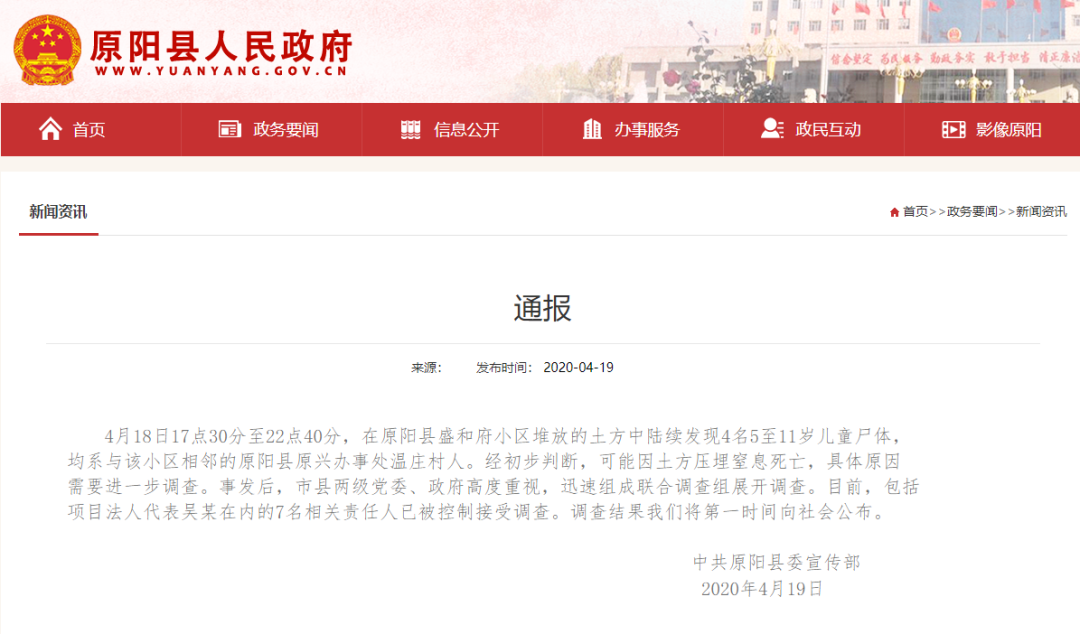Screen dimensions: 1080x634
Task: Click the line starting 均系与该小区相邻
Action: tap(484, 461)
